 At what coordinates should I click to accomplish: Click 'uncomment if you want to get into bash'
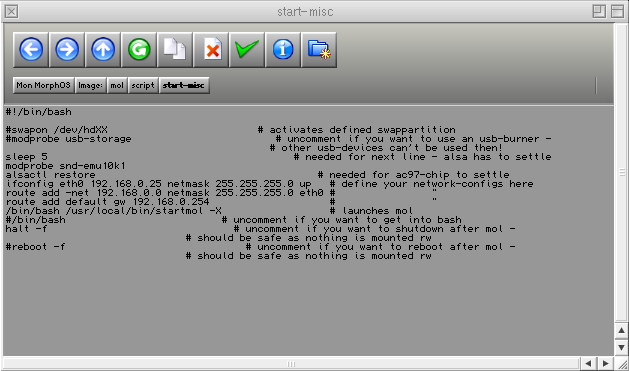(x=347, y=220)
